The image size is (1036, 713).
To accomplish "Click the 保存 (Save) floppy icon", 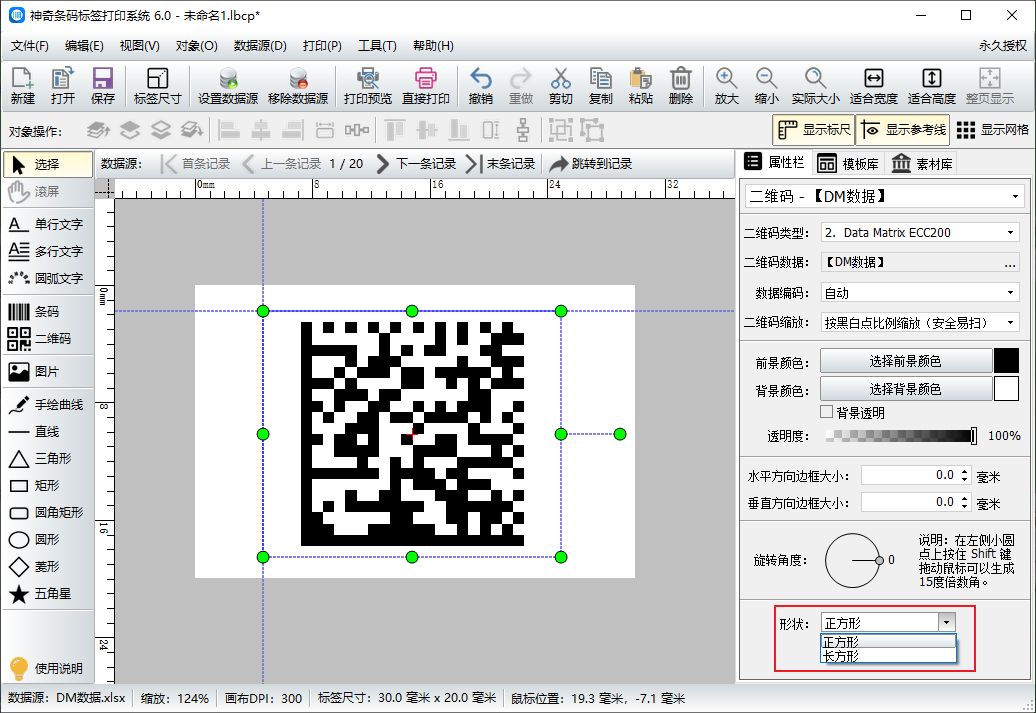I will pos(102,86).
